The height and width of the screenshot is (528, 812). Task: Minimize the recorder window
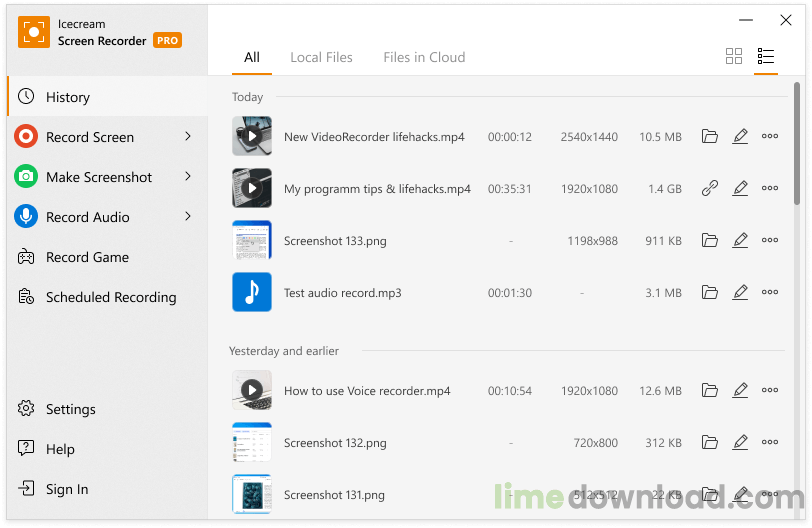746,20
